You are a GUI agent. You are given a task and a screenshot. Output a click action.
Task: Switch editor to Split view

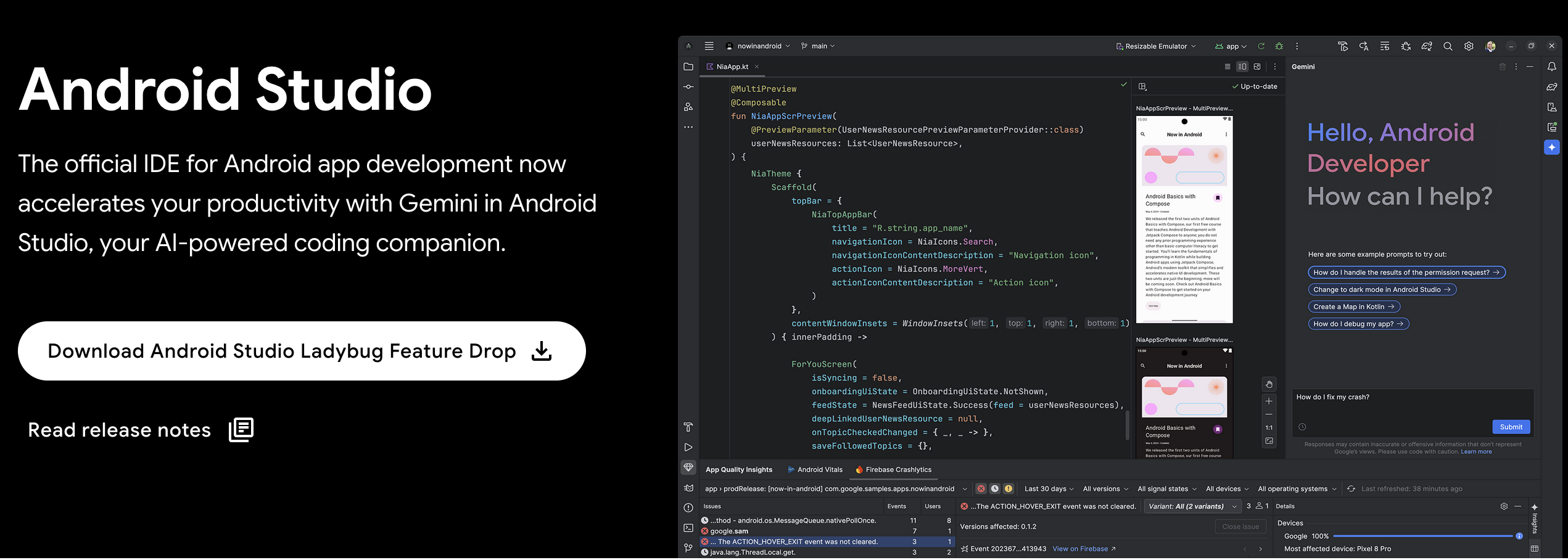point(1242,67)
